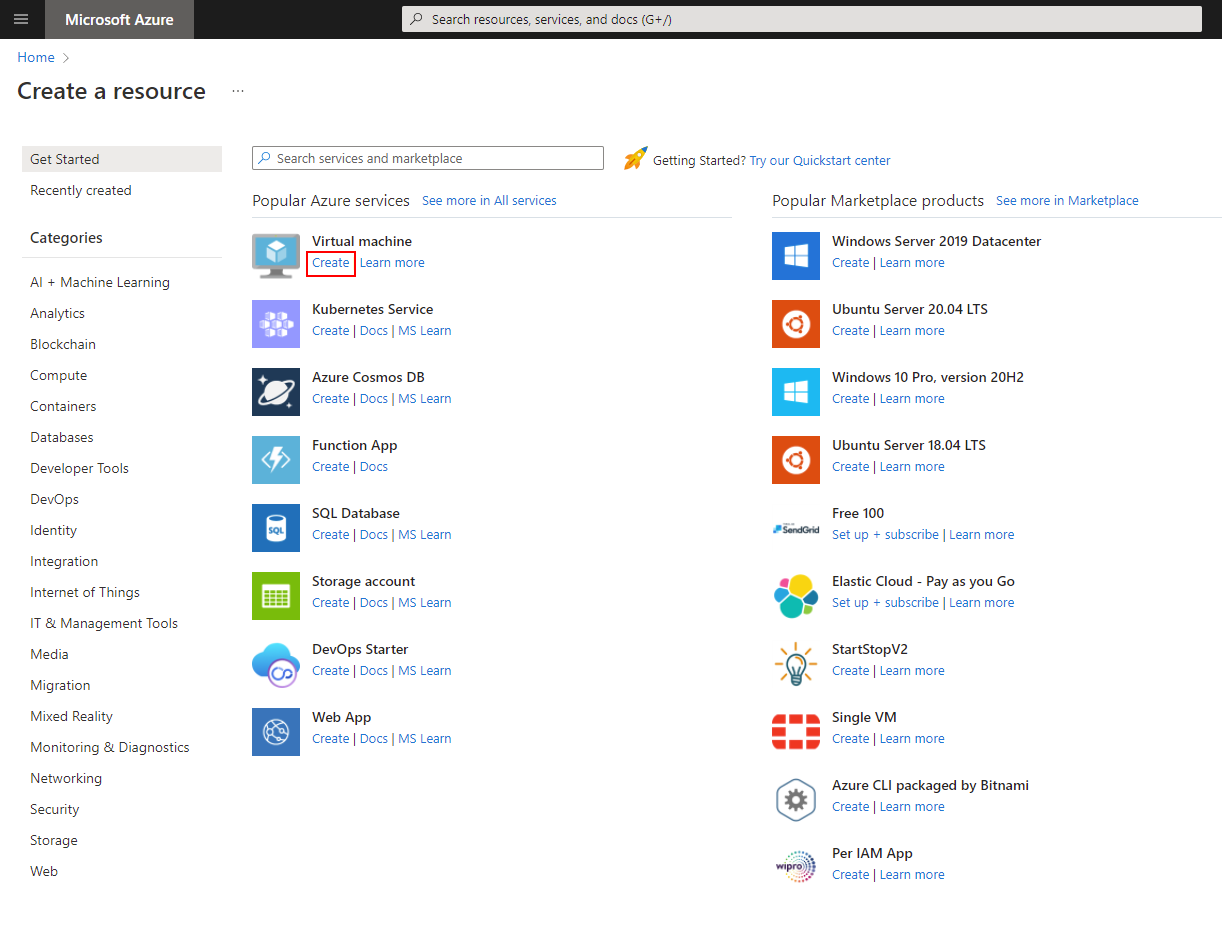
Task: Click the Azure Cosmos DB icon
Action: click(276, 392)
